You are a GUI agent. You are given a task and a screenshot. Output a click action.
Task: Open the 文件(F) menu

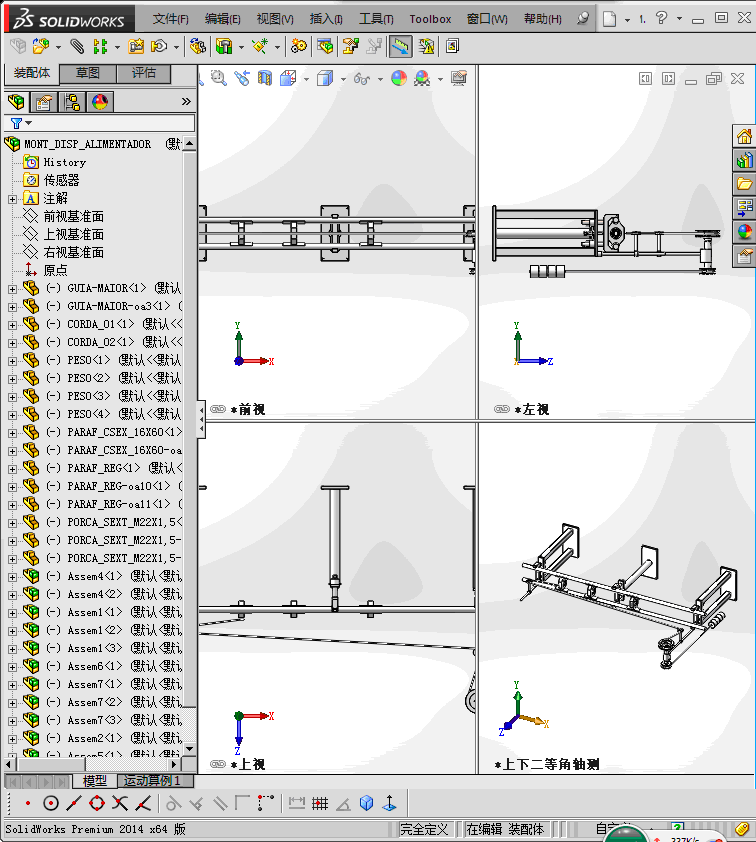pos(171,19)
